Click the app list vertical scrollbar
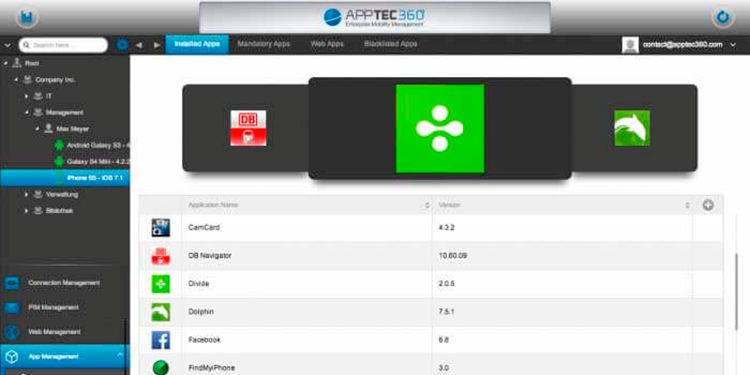Viewport: 750px width, 375px height. (737, 291)
